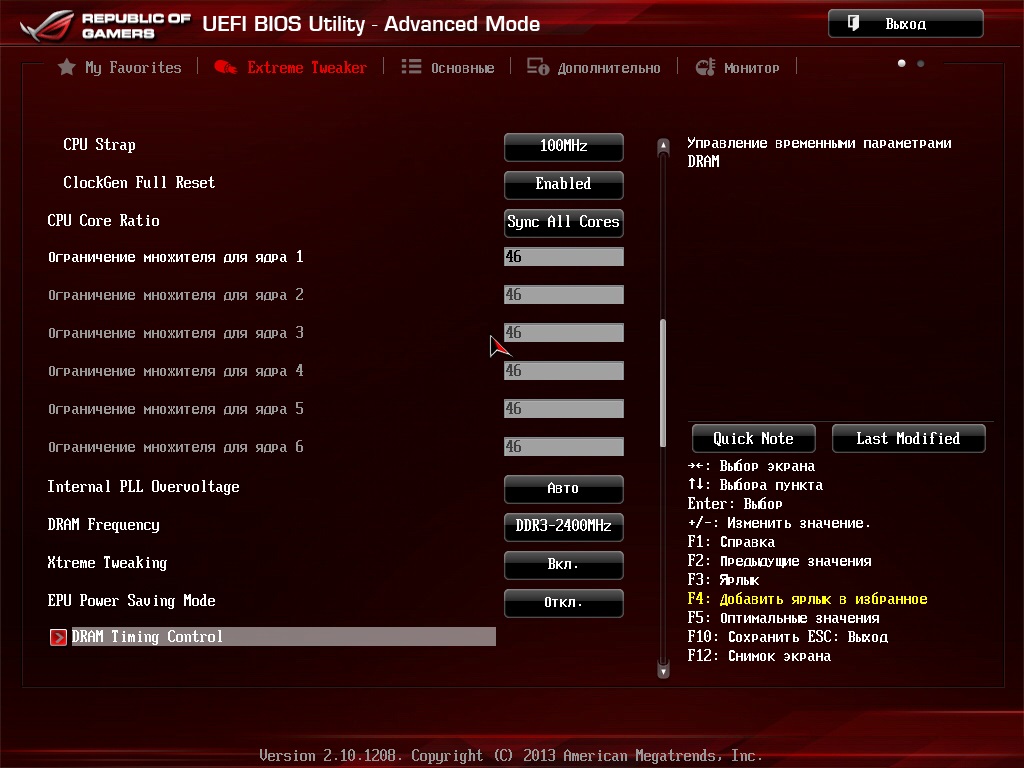Click the core 1 multiplier limit field
The height and width of the screenshot is (768, 1024).
click(x=563, y=257)
